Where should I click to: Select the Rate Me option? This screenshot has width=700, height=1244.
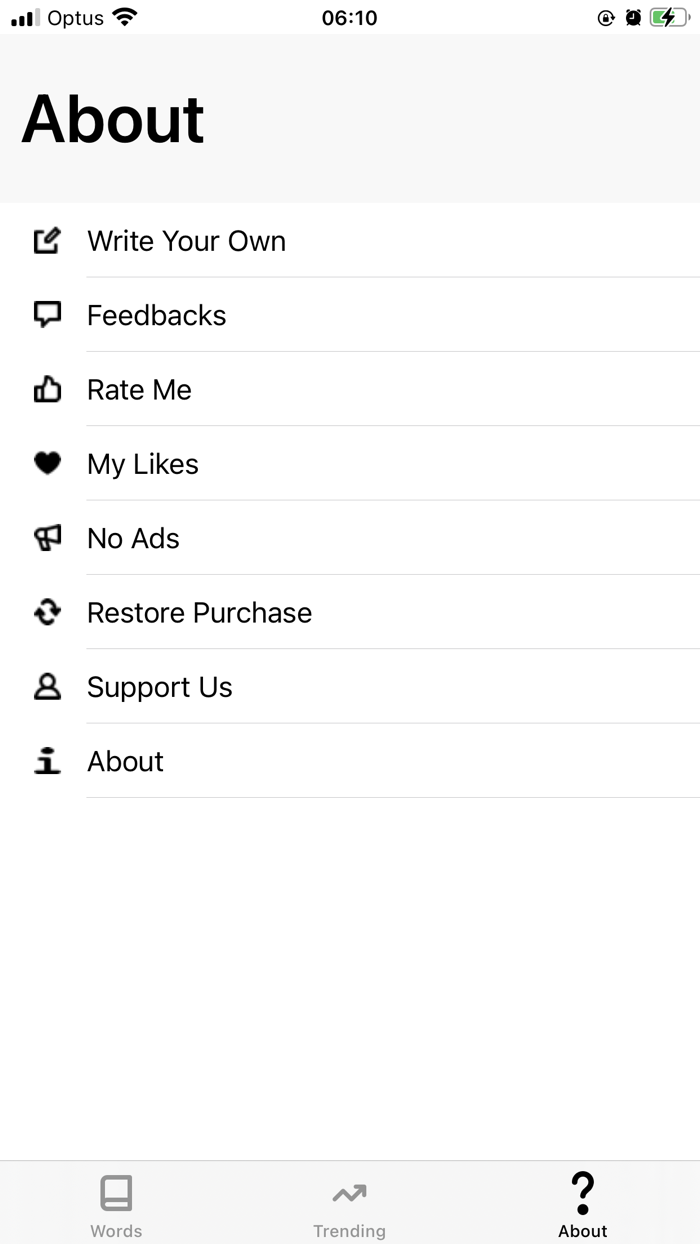[x=350, y=389]
